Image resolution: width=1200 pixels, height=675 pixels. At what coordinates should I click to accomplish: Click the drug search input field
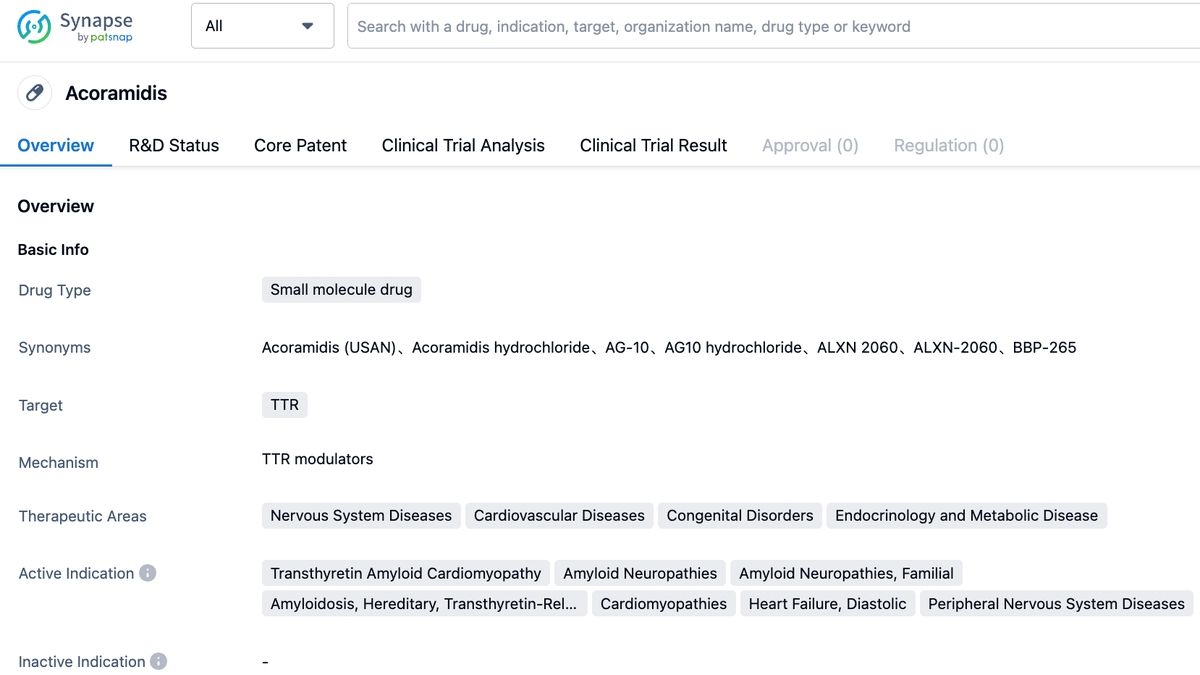tap(700, 26)
